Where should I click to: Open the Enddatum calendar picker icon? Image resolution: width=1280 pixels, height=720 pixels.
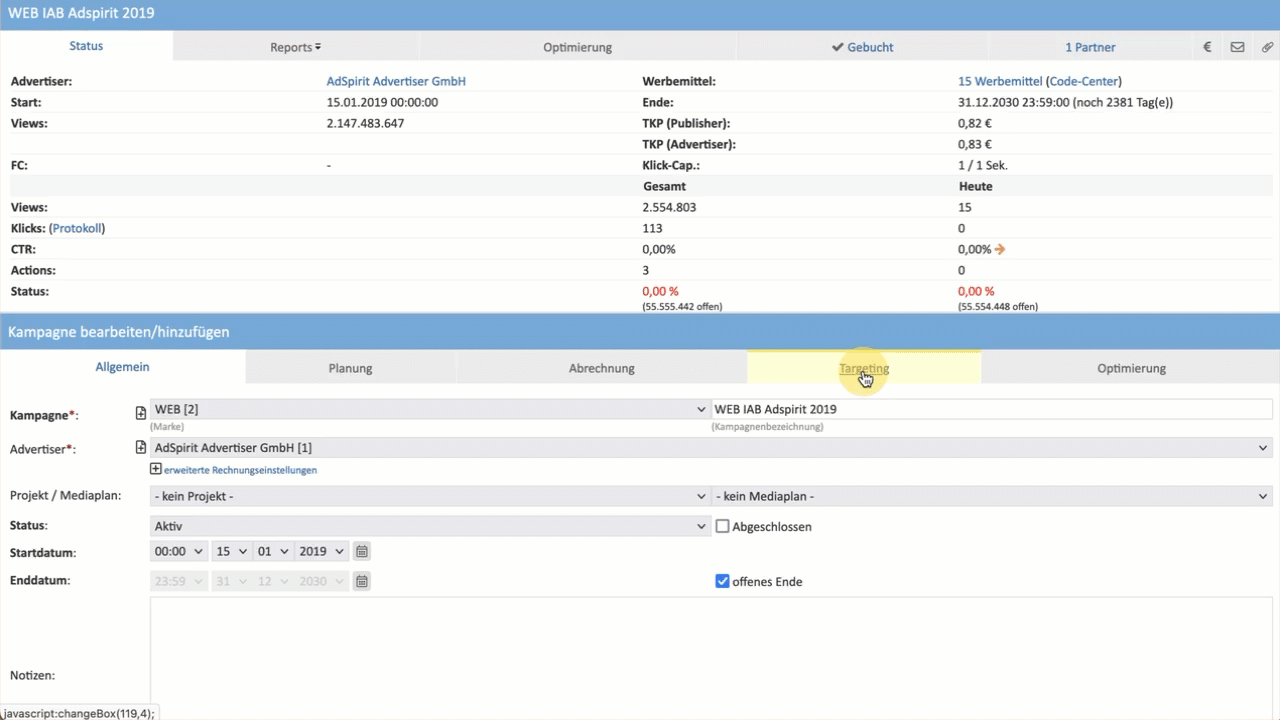[x=362, y=581]
